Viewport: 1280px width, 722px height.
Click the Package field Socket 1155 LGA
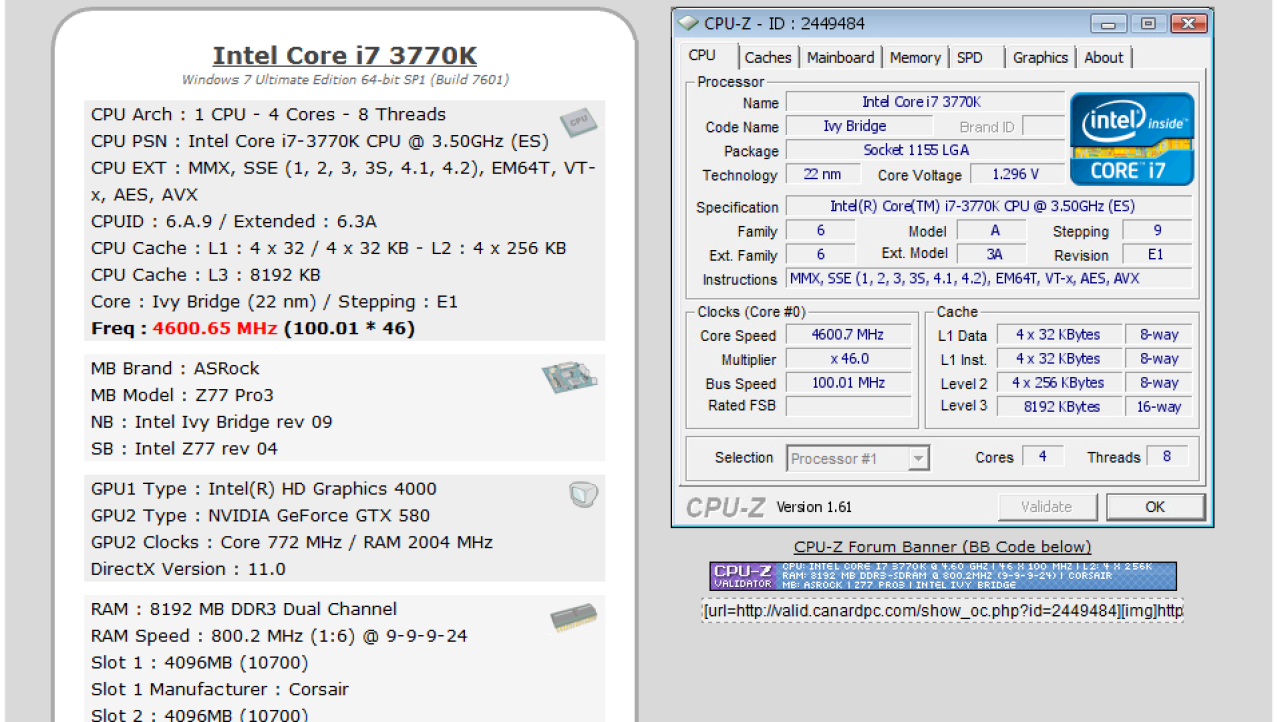(925, 150)
